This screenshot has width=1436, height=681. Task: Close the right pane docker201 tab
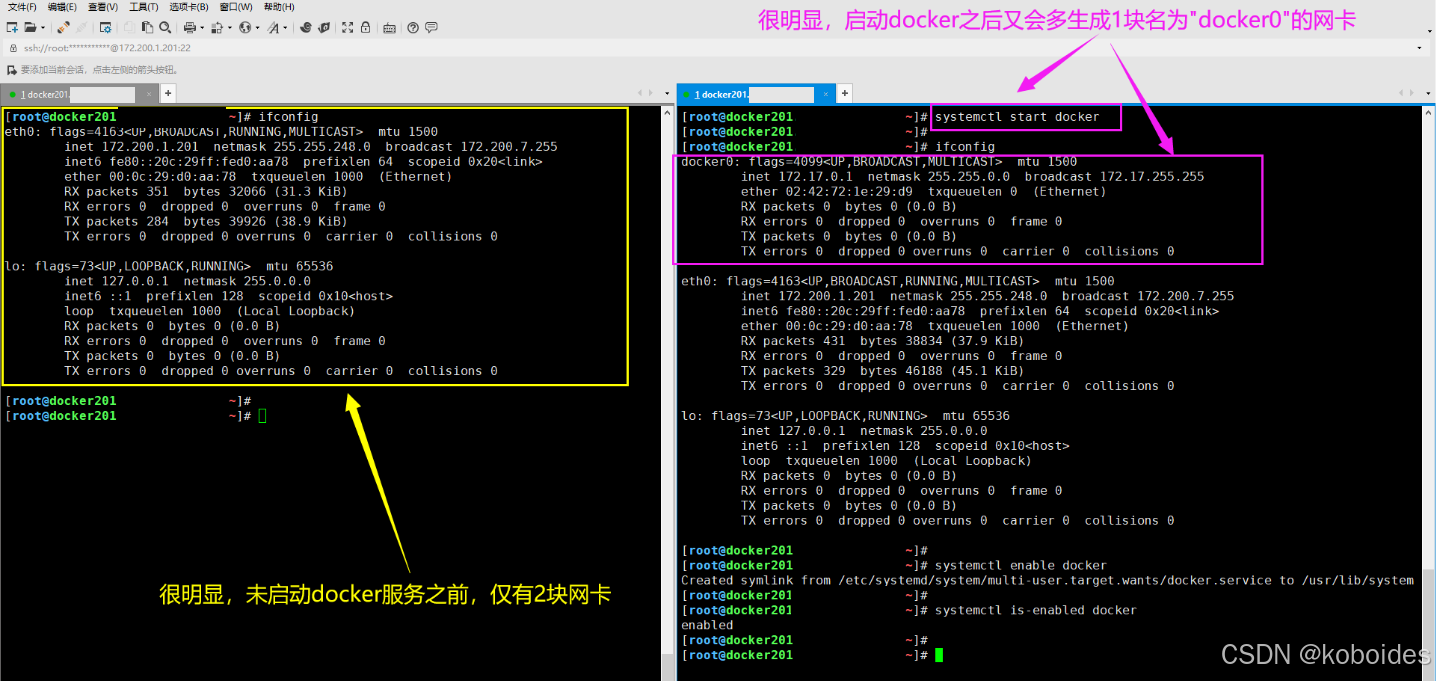(826, 94)
